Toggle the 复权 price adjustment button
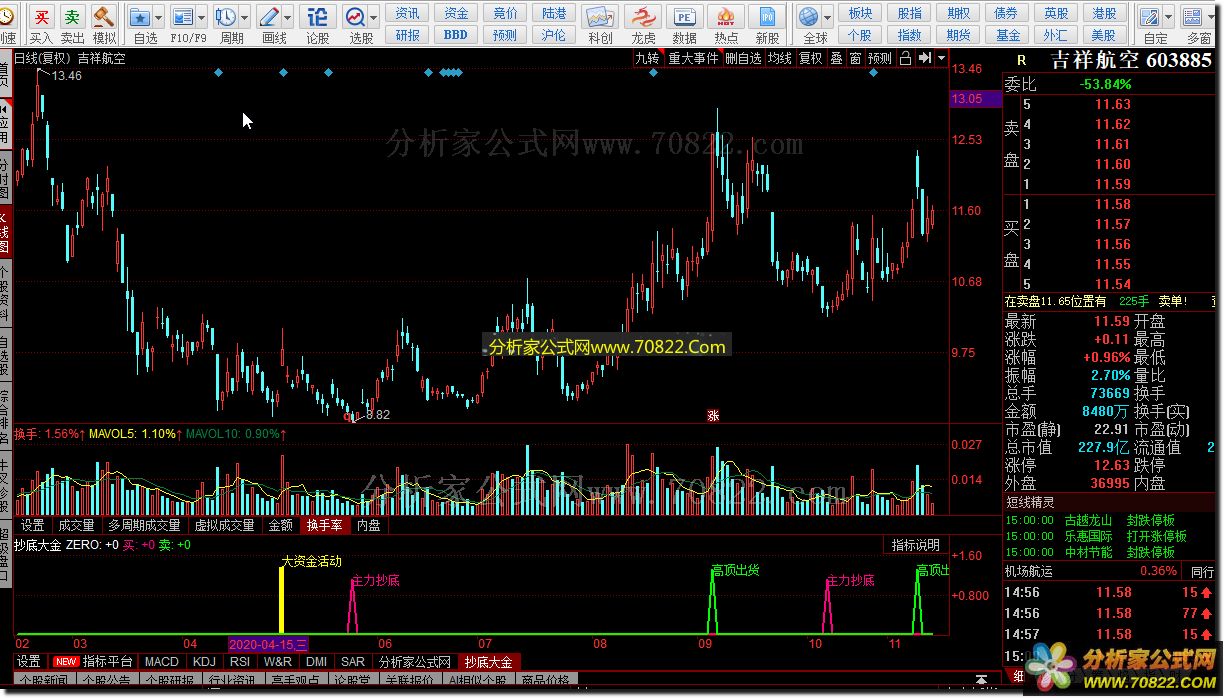This screenshot has width=1225, height=698. click(810, 58)
